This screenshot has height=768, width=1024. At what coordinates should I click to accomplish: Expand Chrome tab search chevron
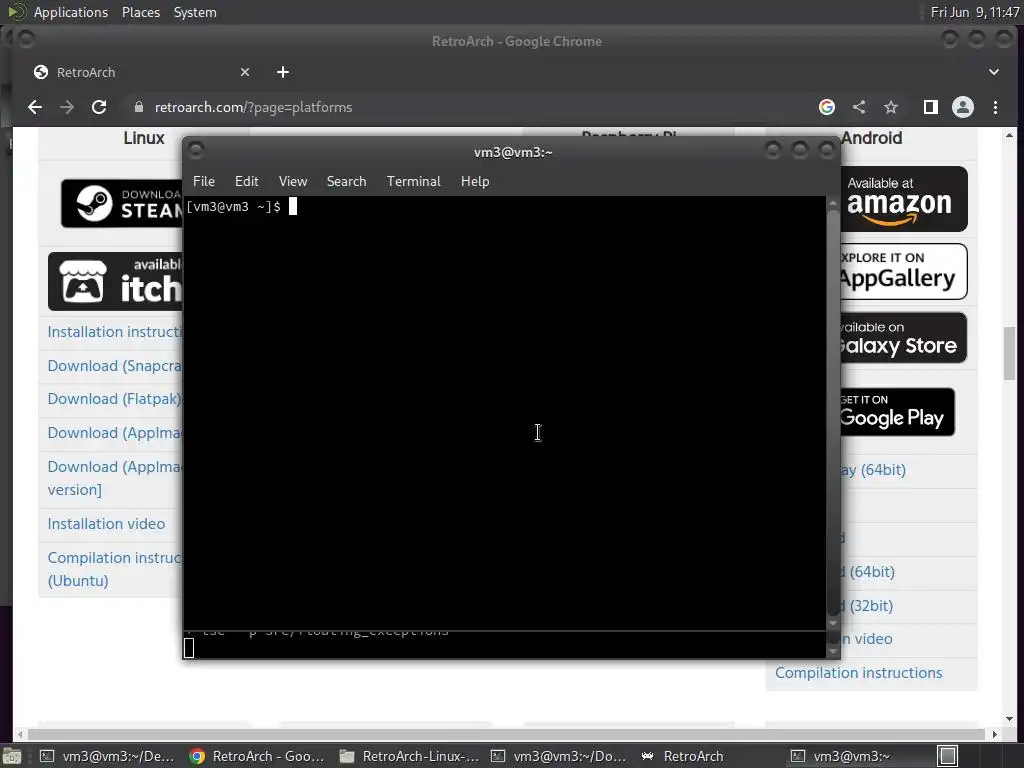[994, 72]
